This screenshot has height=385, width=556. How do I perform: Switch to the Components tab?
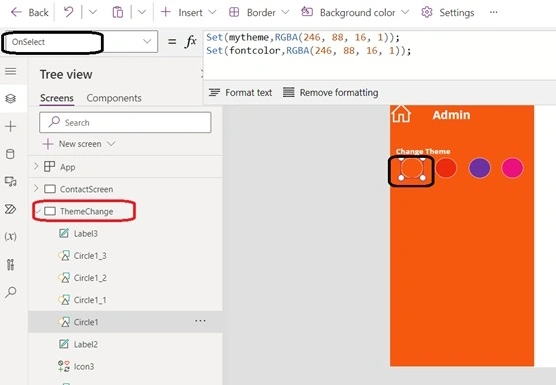coord(114,98)
